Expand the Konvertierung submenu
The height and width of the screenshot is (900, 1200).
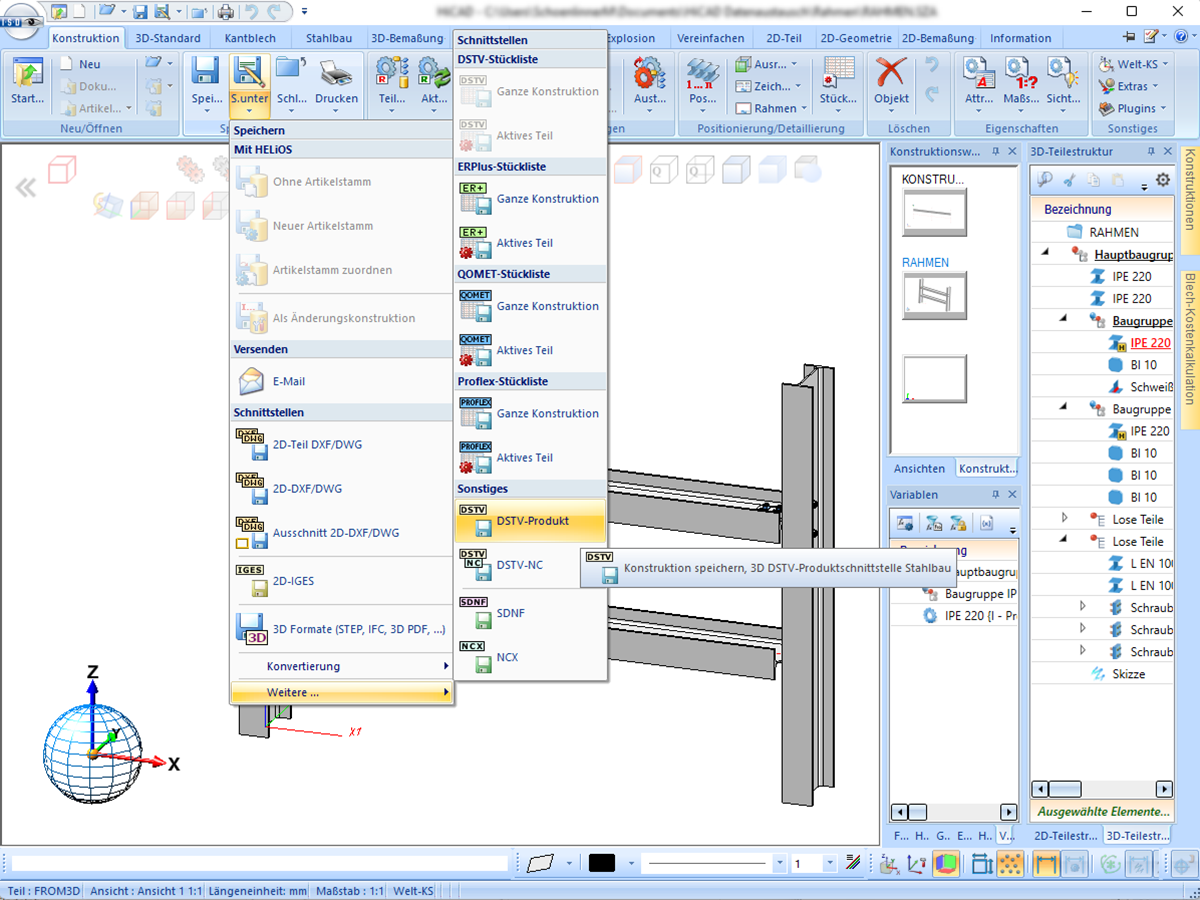(x=341, y=666)
